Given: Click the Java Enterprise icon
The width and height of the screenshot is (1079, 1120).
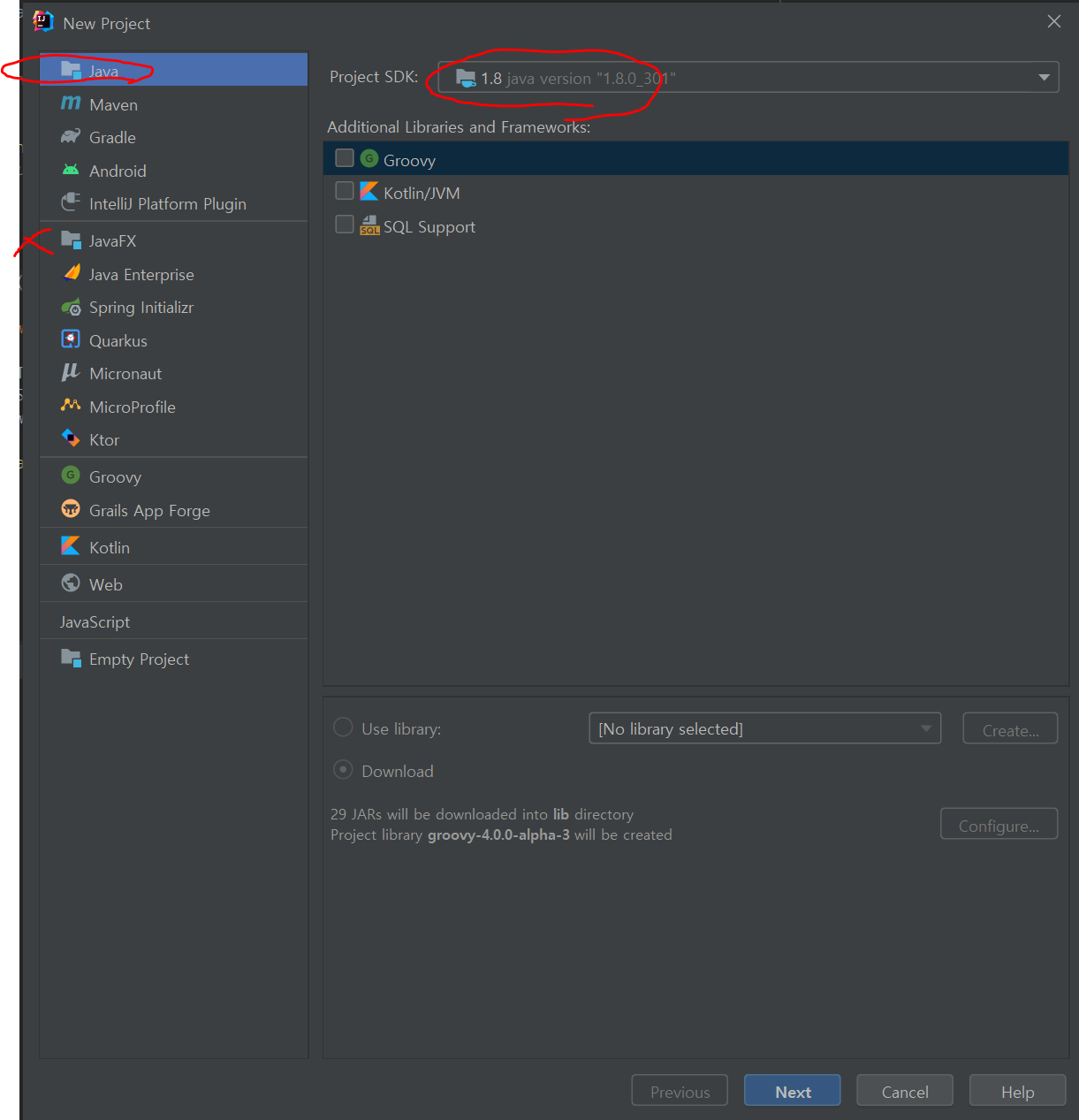Looking at the screenshot, I should pyautogui.click(x=72, y=273).
